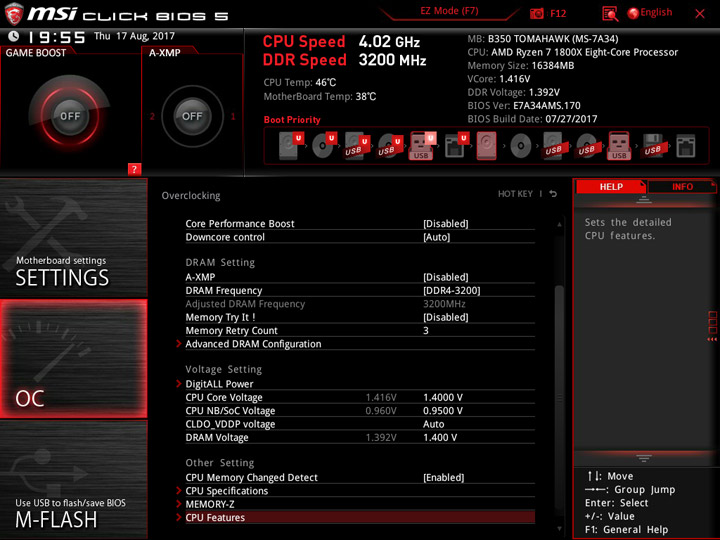The height and width of the screenshot is (540, 720).
Task: Toggle Core Performance Boost [Disabled] value
Action: tap(445, 224)
